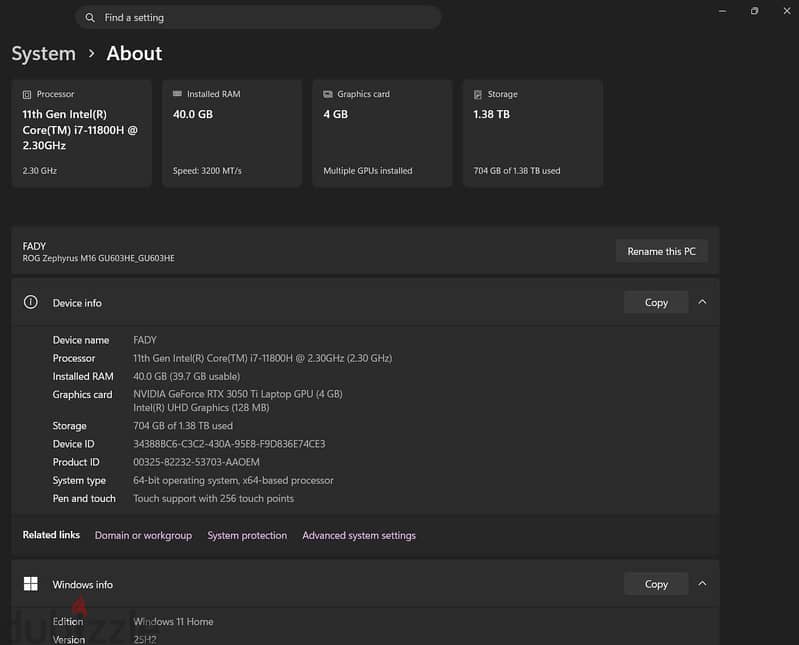The width and height of the screenshot is (799, 645).
Task: Select the Product ID 00325-82232-53703-AAOEM
Action: (196, 462)
